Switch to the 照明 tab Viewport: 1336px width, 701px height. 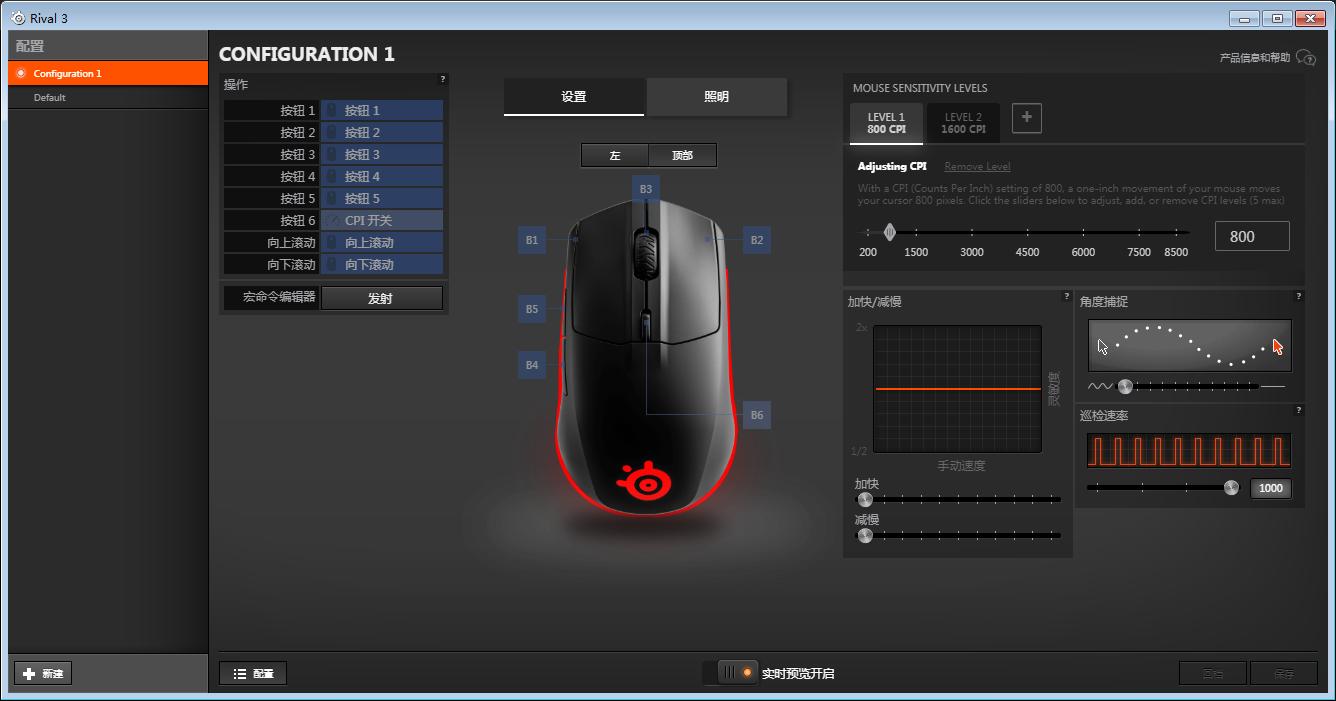(x=716, y=97)
